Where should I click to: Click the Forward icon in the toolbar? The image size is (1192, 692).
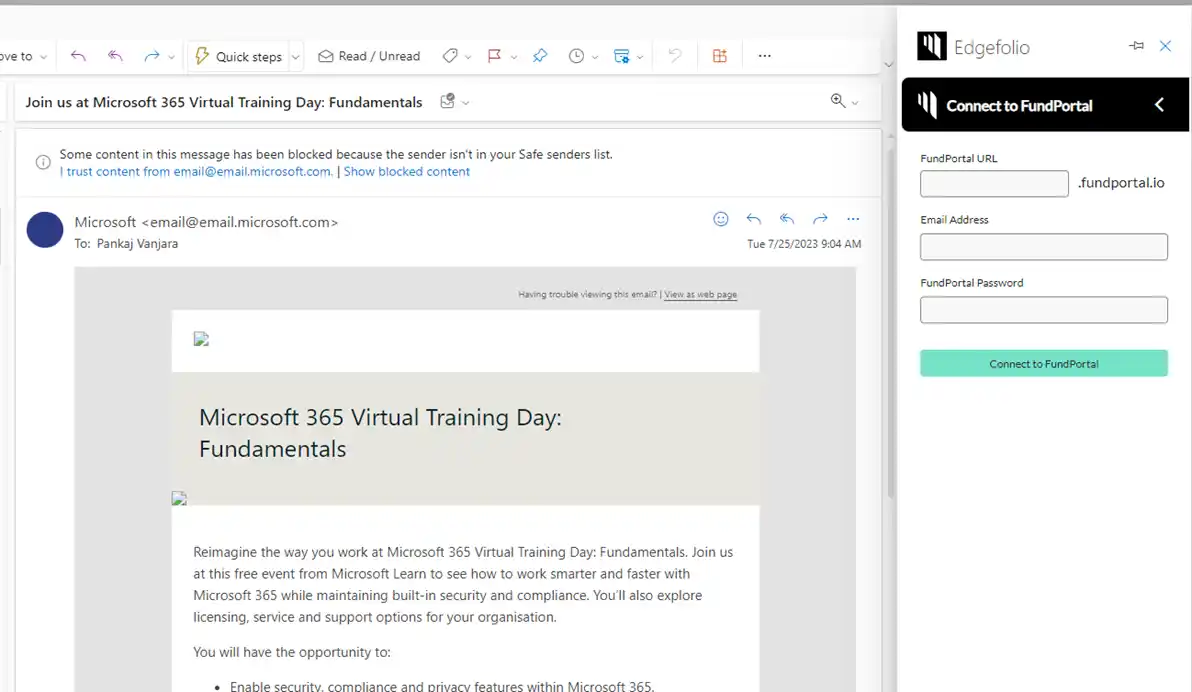point(151,56)
